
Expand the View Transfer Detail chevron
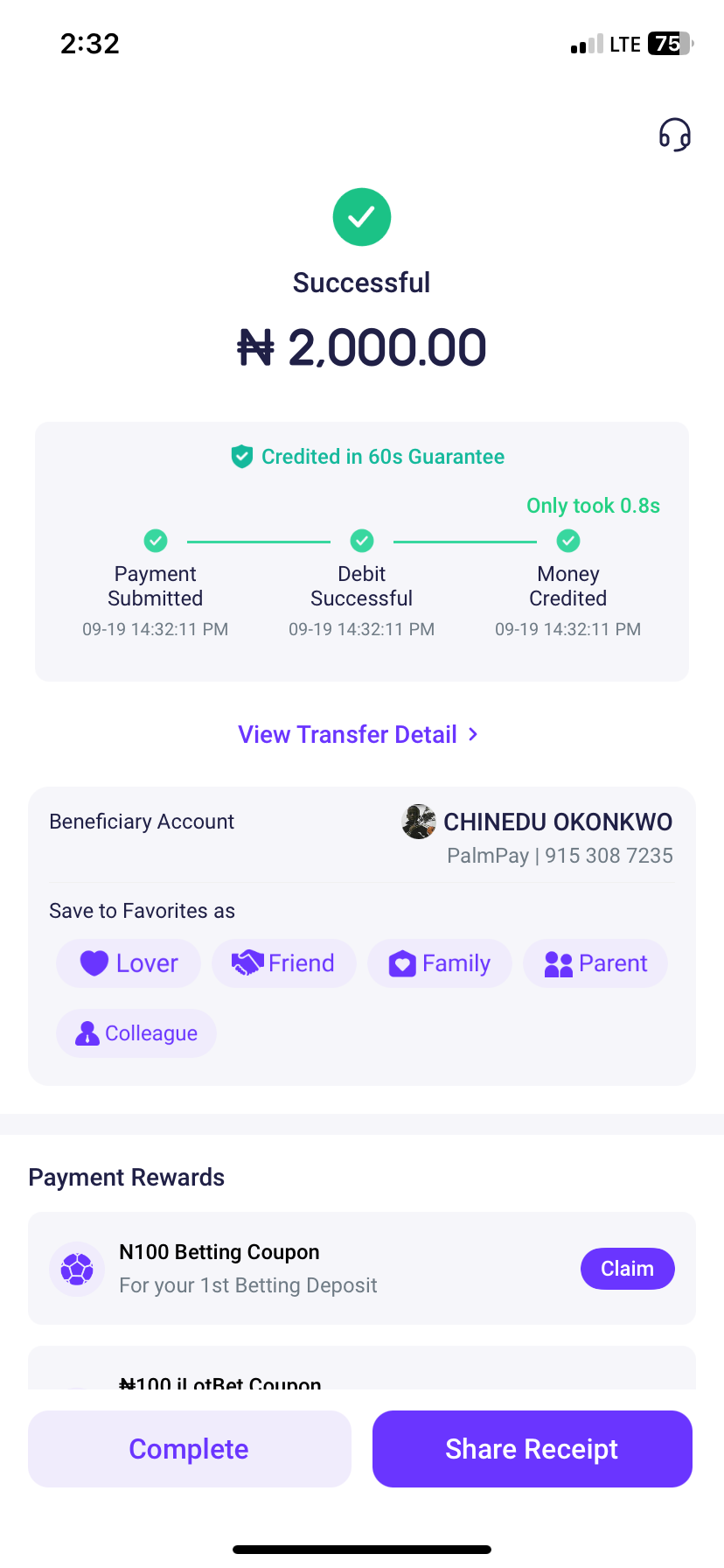(x=473, y=734)
